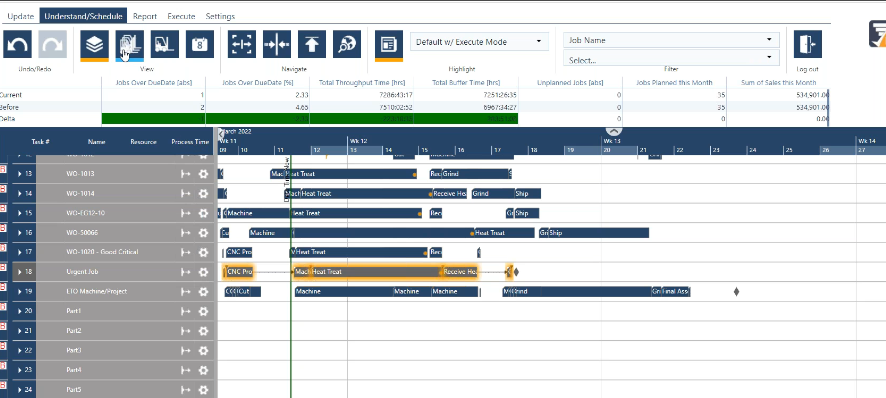Select the multiple forklifts resource view
The image size is (886, 398).
click(x=130, y=45)
